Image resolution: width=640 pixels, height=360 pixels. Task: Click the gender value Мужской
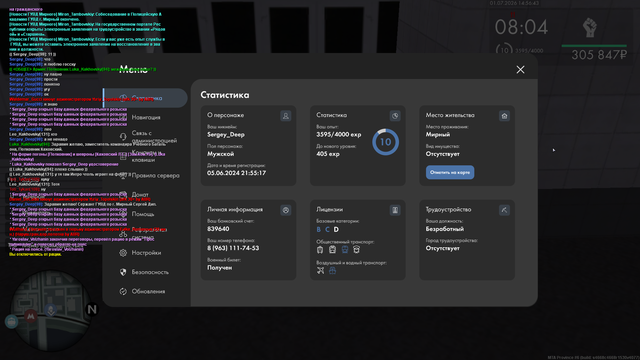220,154
